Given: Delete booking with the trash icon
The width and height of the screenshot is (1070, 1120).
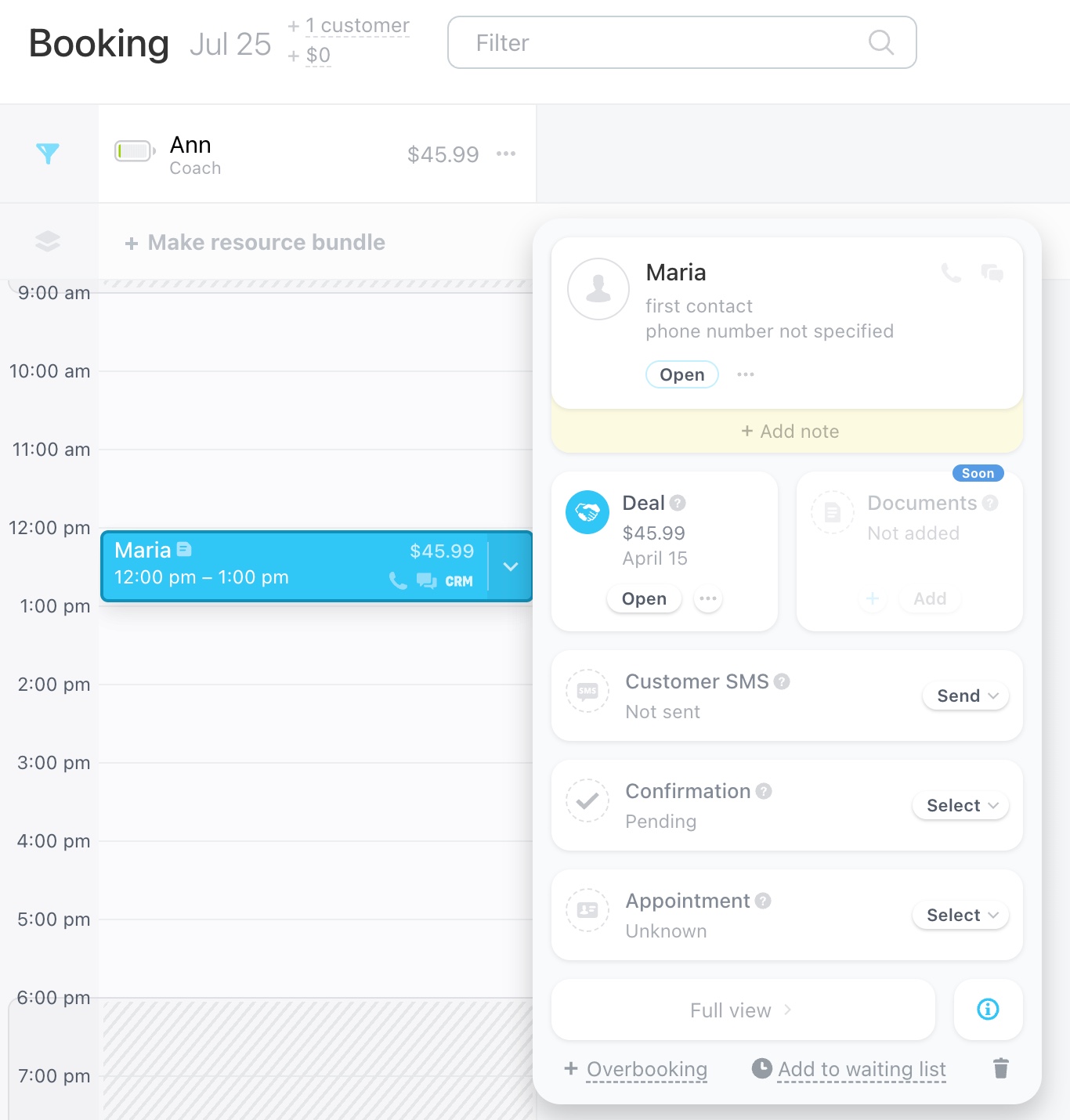Looking at the screenshot, I should click(1001, 1068).
